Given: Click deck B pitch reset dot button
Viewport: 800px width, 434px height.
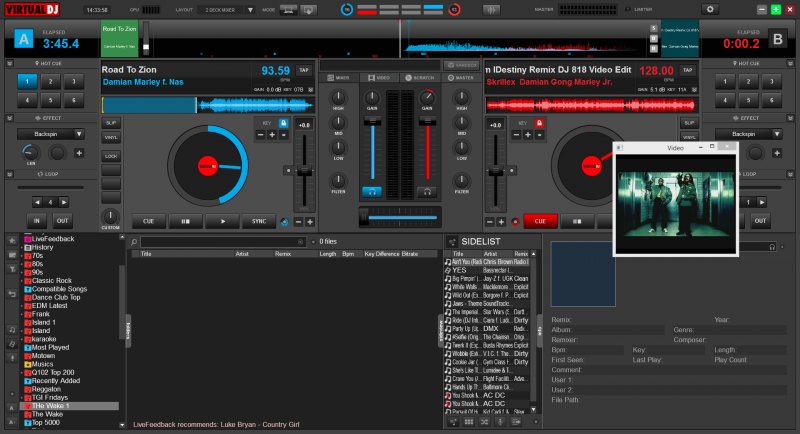Looking at the screenshot, I should tap(511, 171).
